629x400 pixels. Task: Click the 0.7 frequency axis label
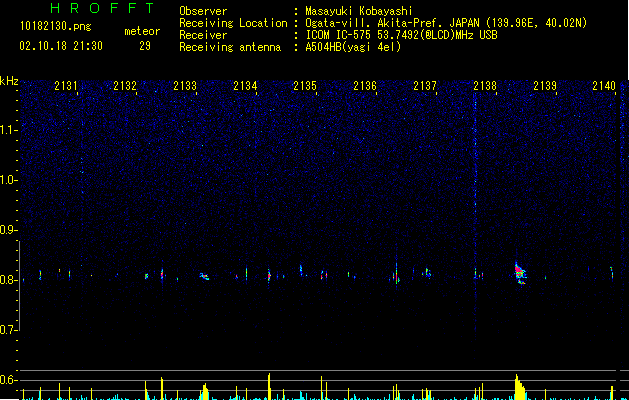point(8,330)
